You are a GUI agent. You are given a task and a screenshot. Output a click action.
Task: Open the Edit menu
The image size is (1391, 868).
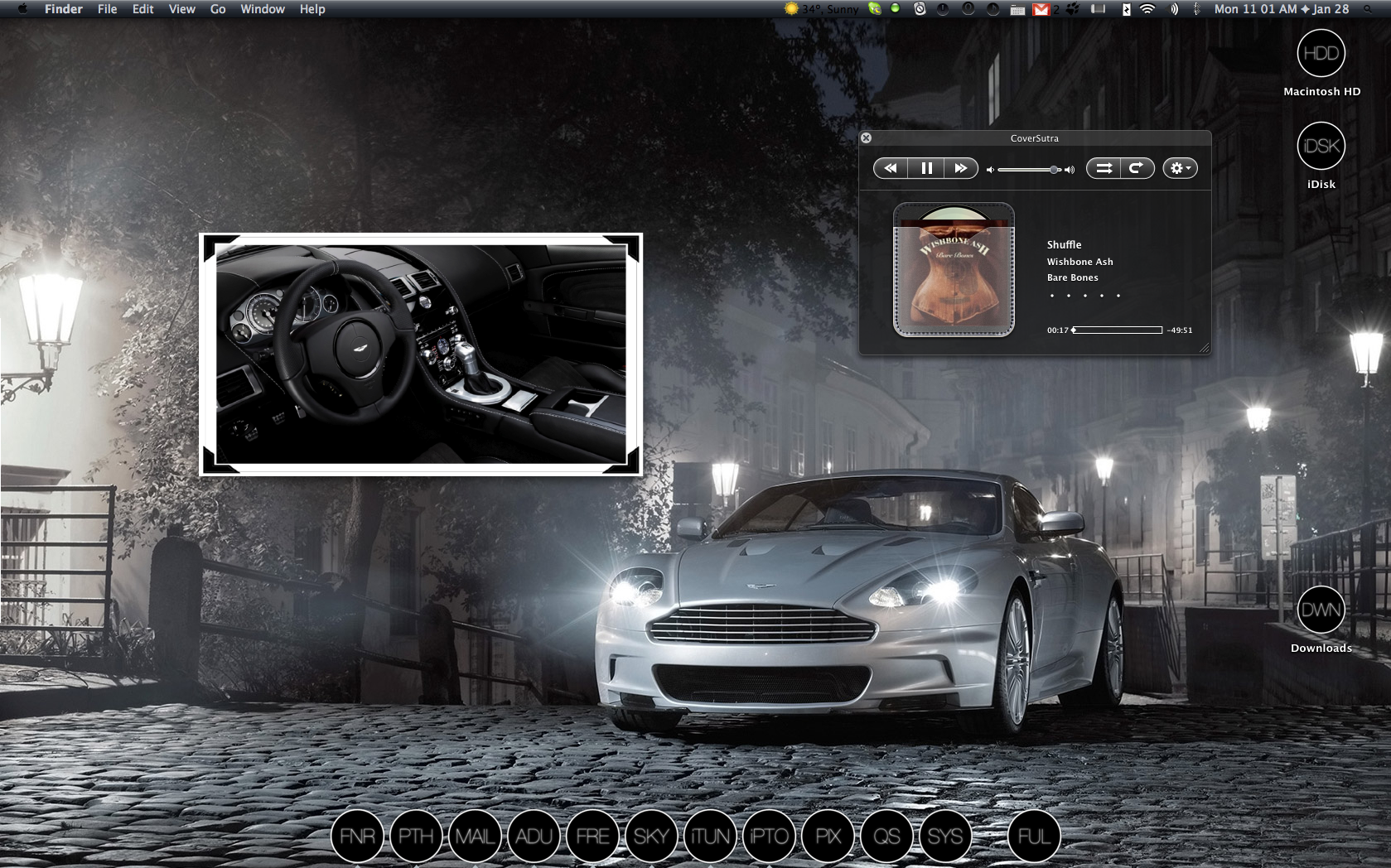pos(143,9)
